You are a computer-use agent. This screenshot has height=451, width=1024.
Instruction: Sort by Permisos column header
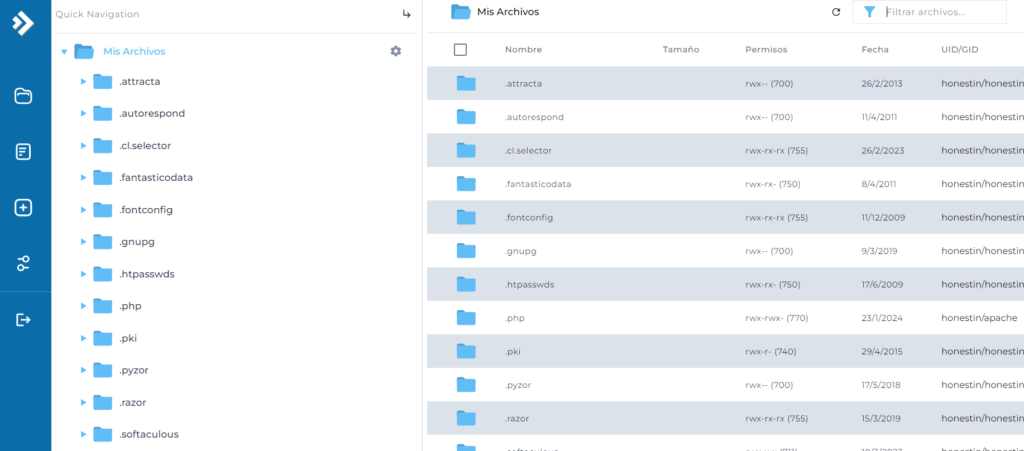point(766,49)
